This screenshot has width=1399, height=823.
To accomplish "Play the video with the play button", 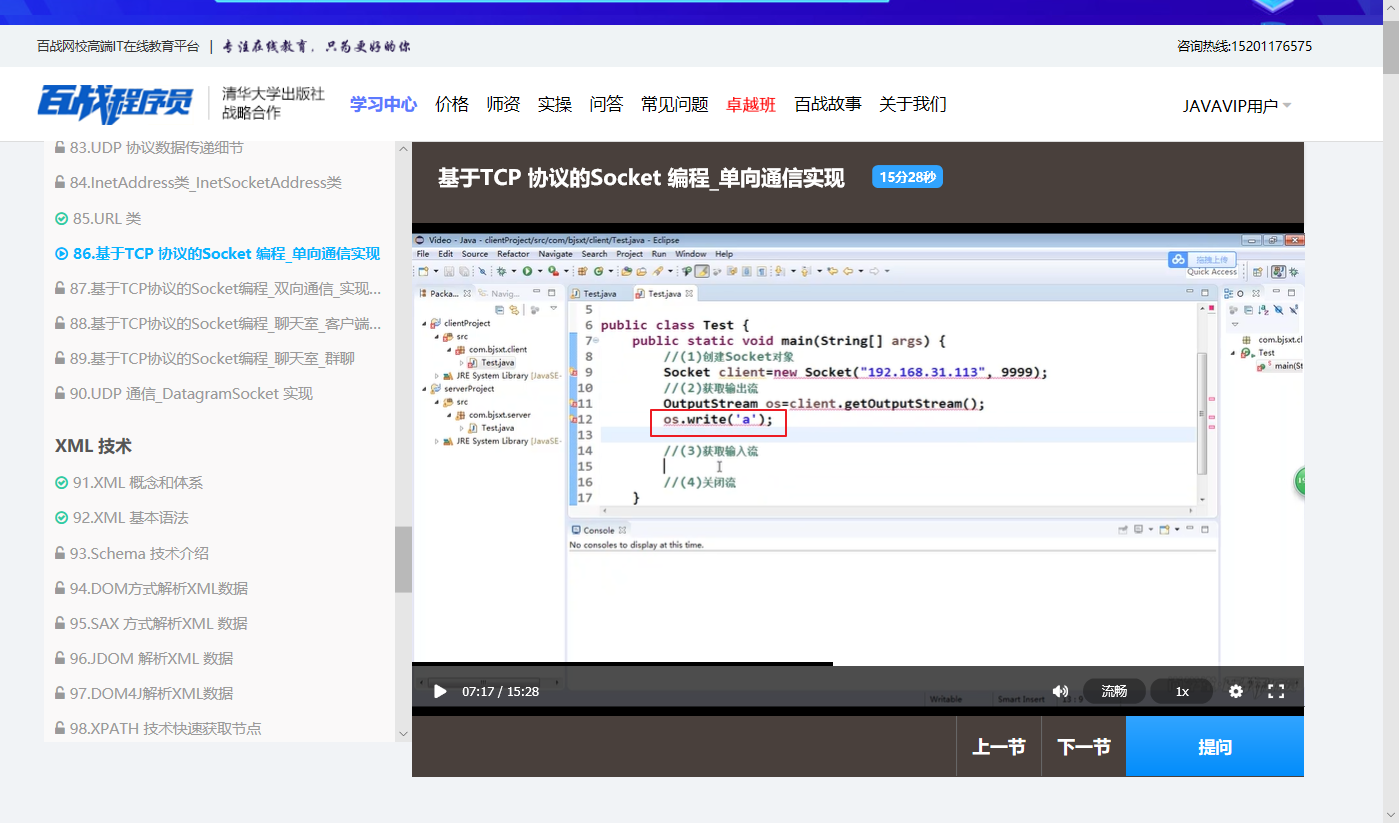I will [x=440, y=691].
